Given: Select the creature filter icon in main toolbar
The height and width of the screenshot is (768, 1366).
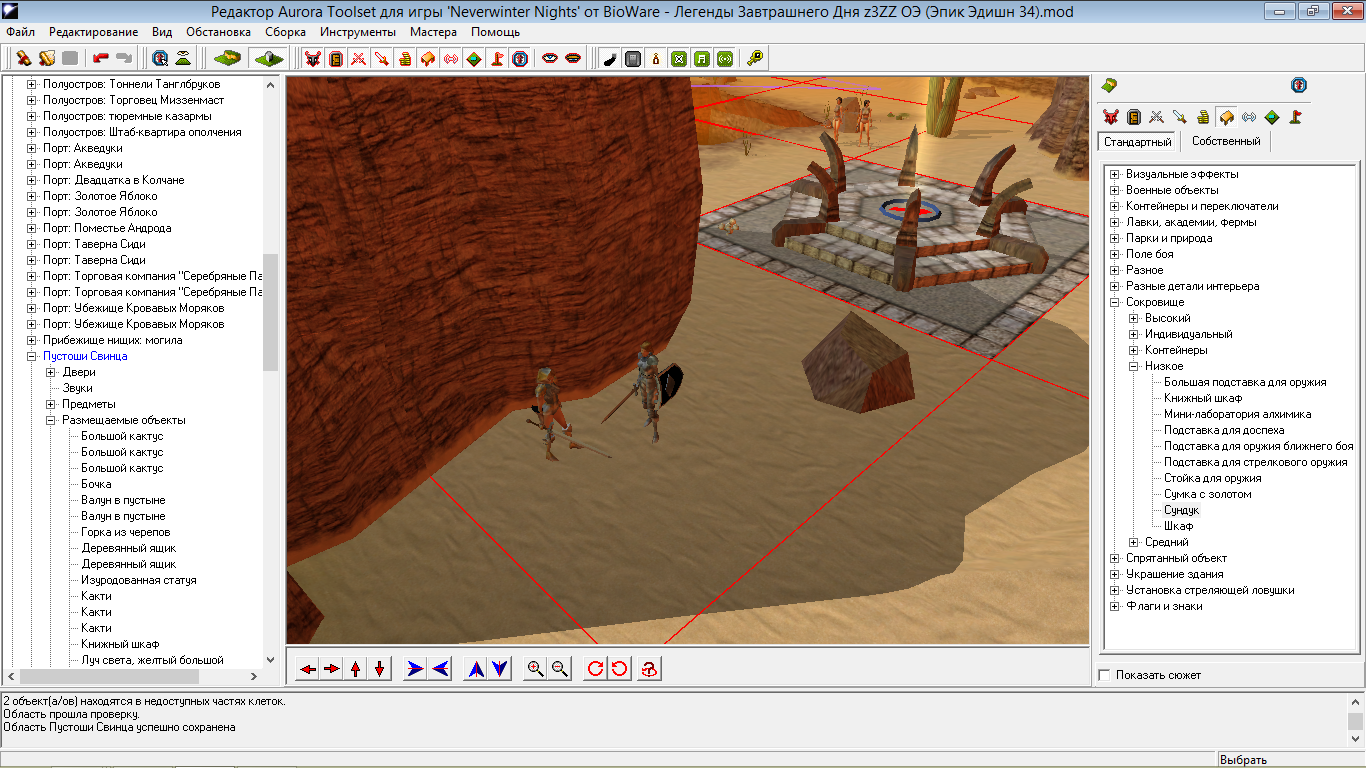Looking at the screenshot, I should [314, 59].
